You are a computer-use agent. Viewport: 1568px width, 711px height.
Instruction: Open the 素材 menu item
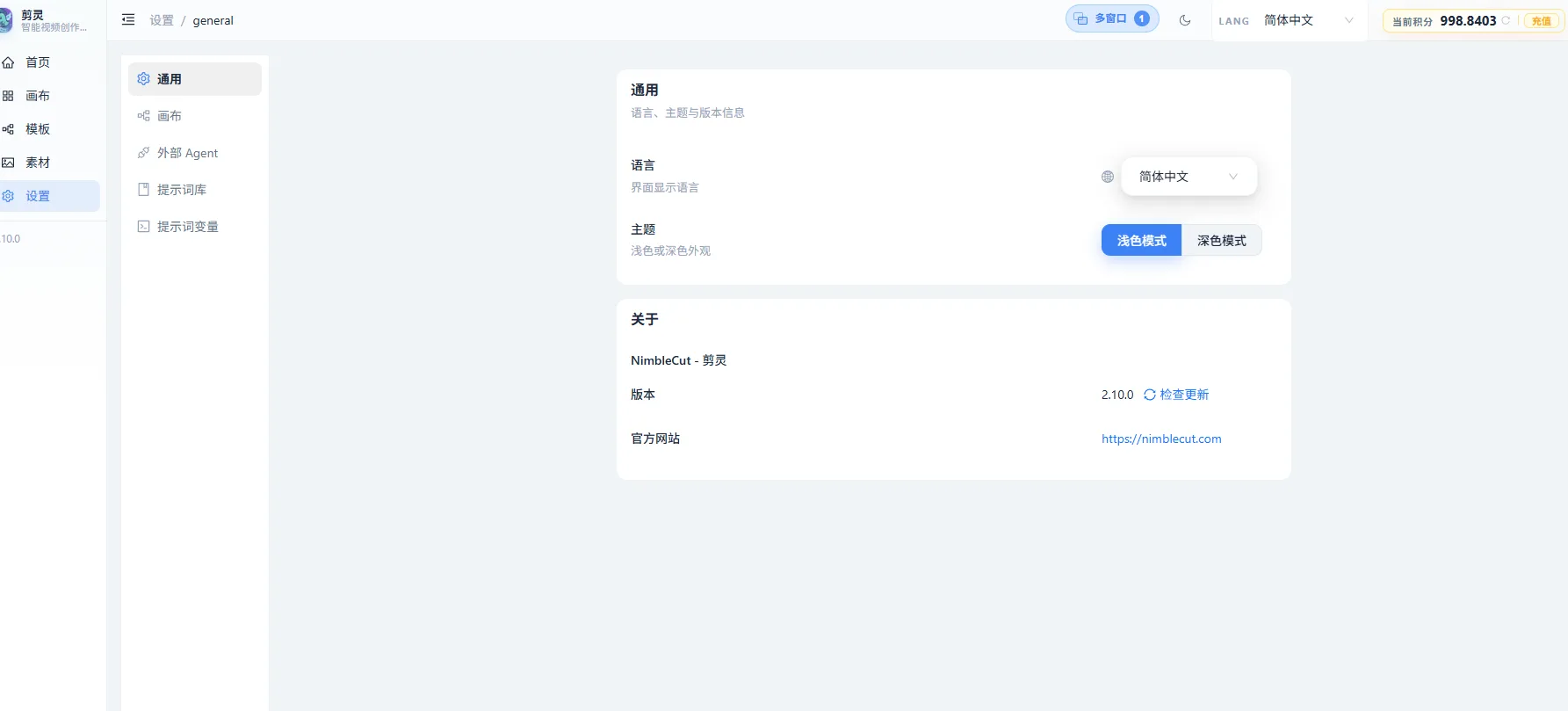click(x=50, y=163)
